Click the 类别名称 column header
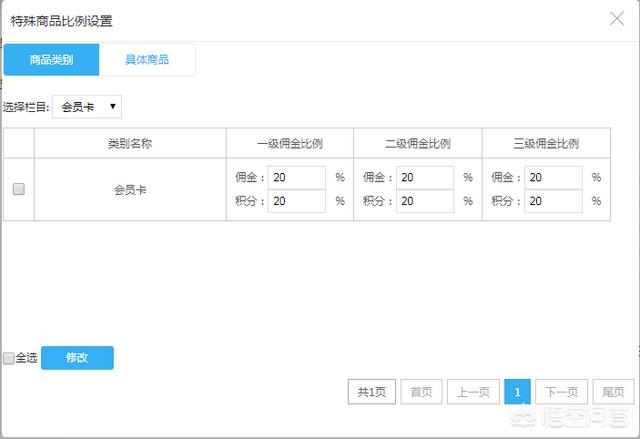Image resolution: width=640 pixels, height=439 pixels. 130,143
